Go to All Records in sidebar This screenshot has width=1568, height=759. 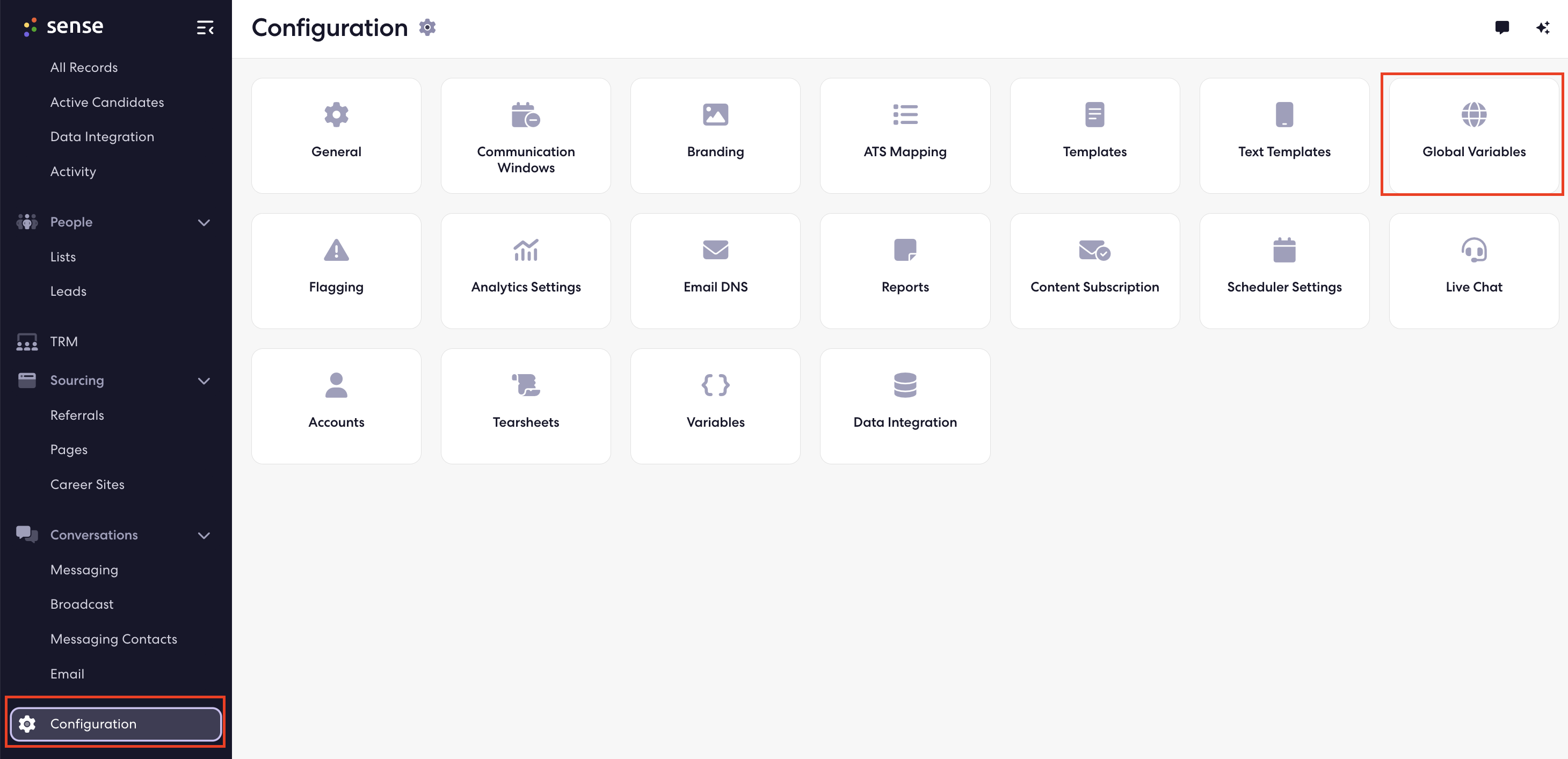[x=84, y=68]
